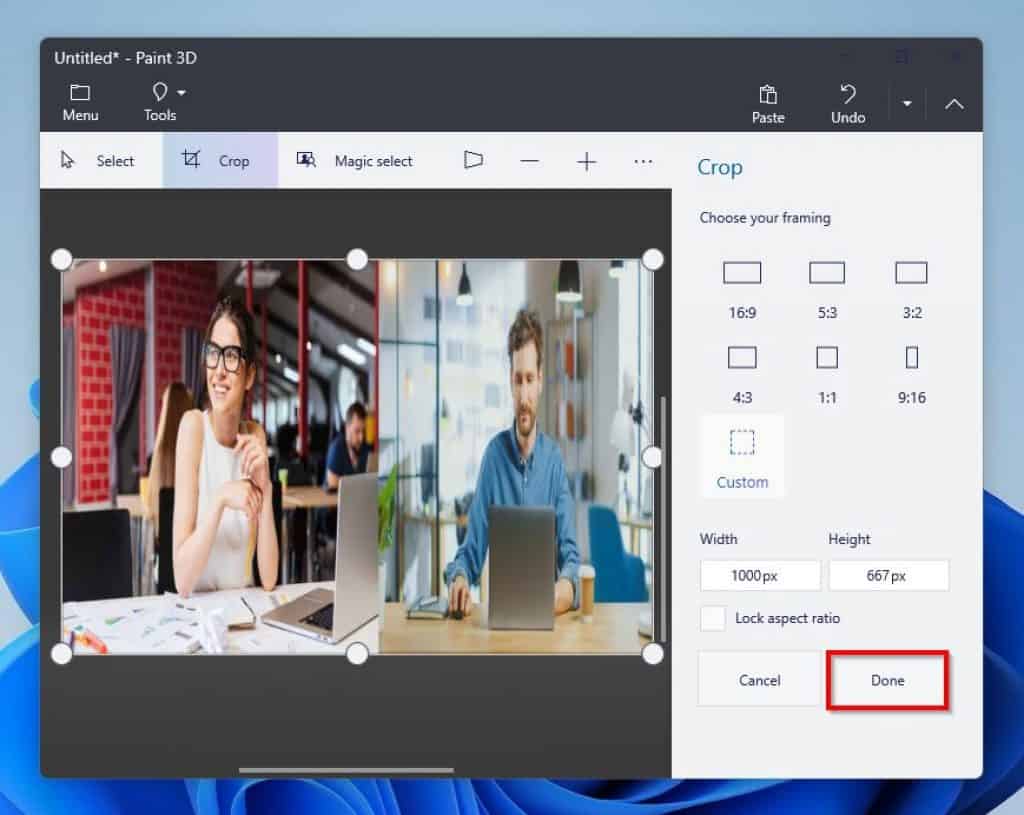Zoom in with the plus icon

[x=586, y=161]
